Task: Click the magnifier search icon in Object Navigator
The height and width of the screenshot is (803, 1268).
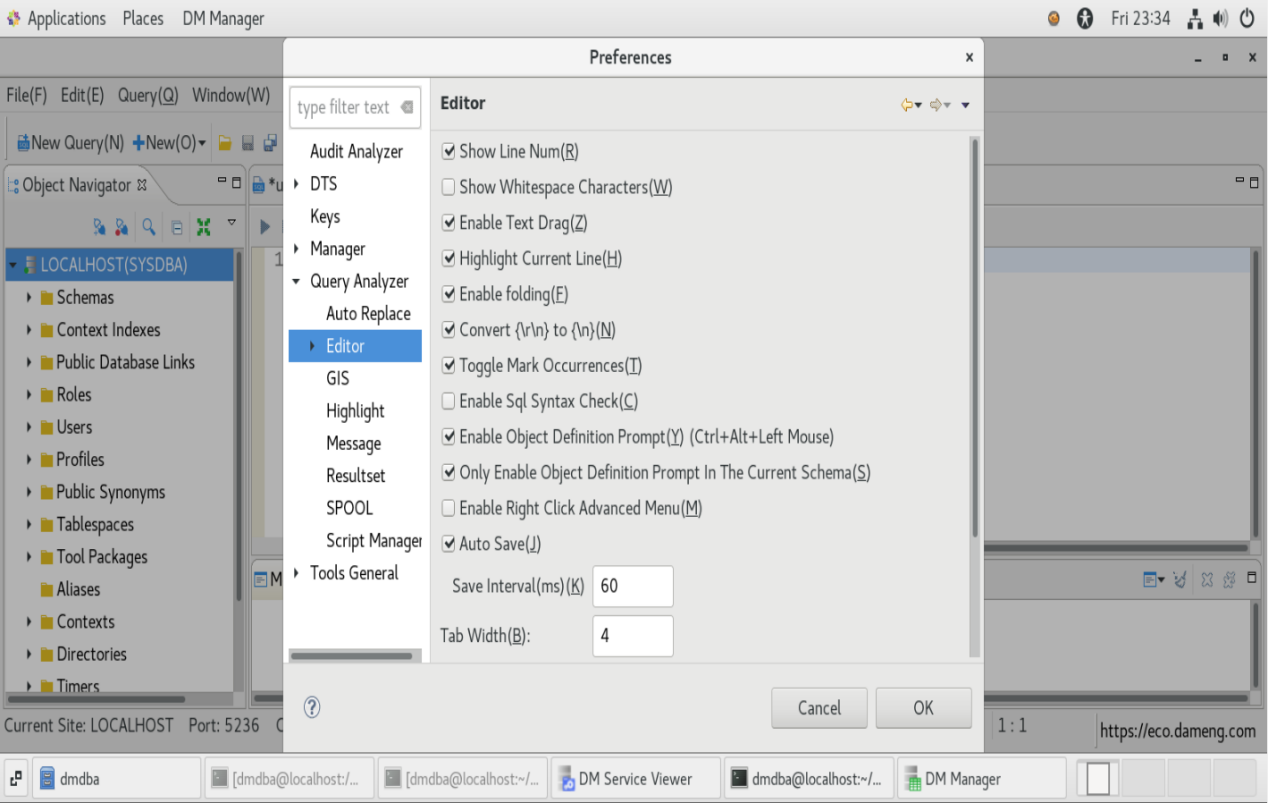Action: coord(148,227)
